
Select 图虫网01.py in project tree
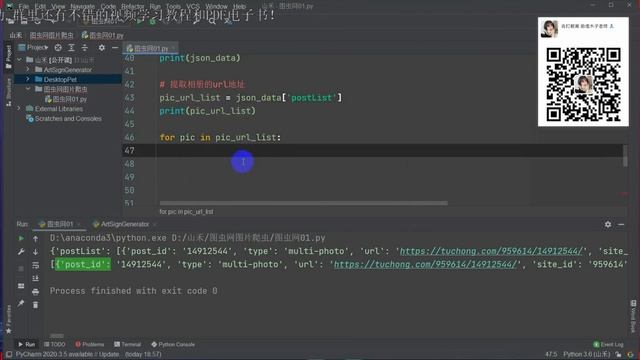click(70, 99)
